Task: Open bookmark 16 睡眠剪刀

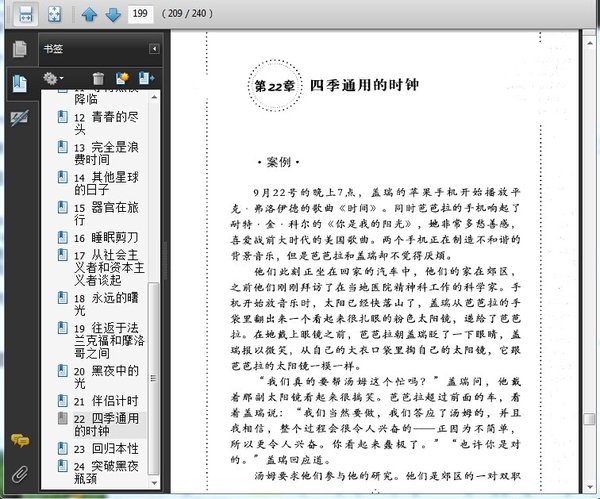Action: coord(106,238)
